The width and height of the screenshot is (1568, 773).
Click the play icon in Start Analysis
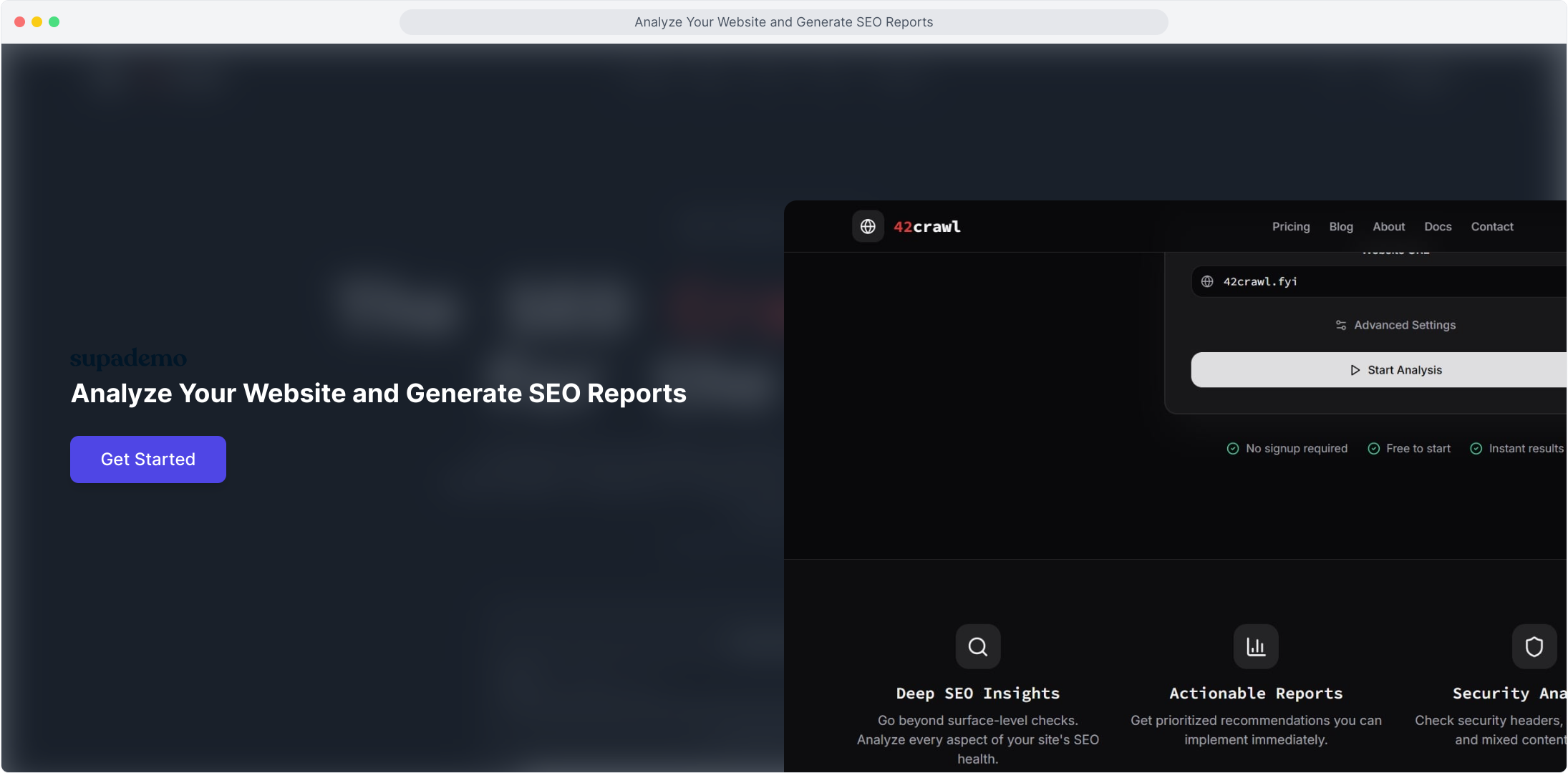coord(1355,371)
